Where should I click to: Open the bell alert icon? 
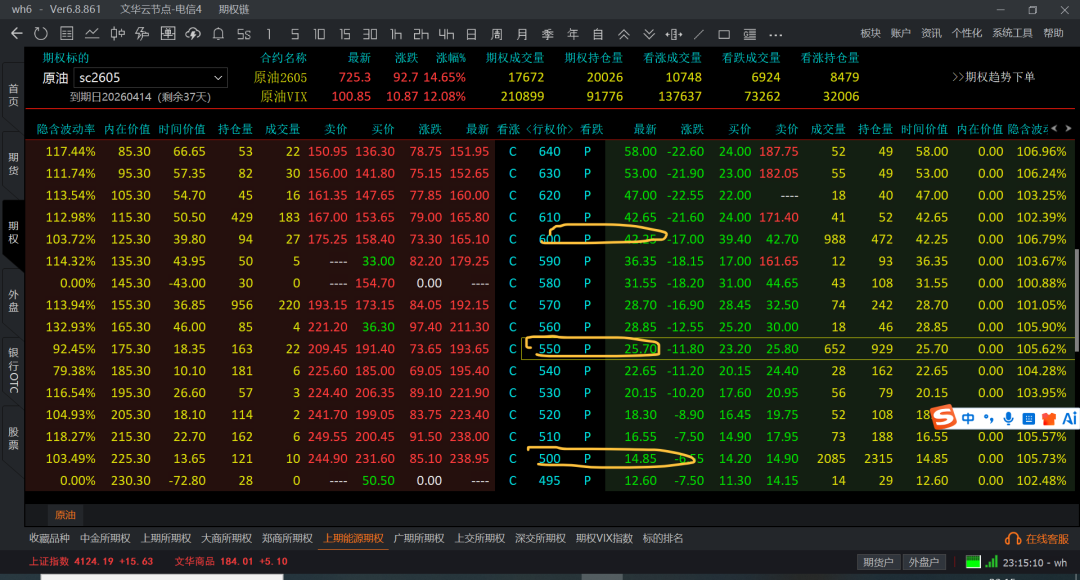[x=218, y=34]
